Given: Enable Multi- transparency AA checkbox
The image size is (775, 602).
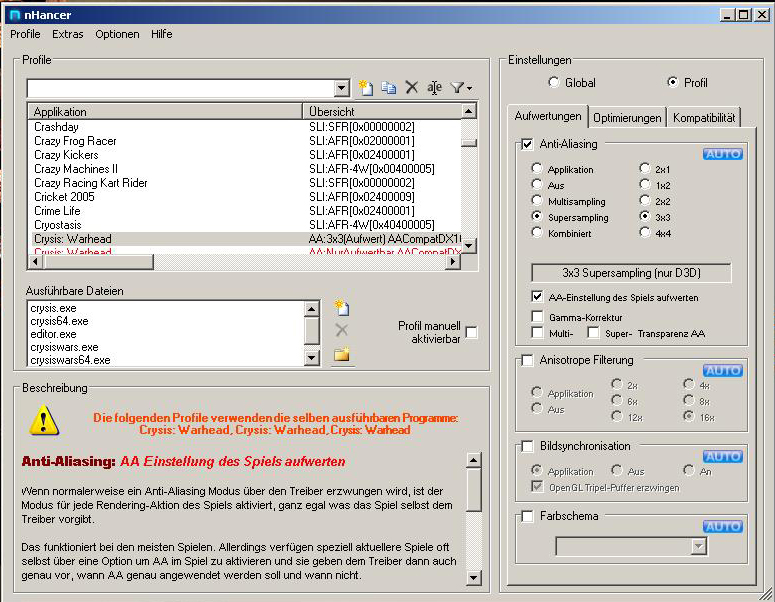Looking at the screenshot, I should pos(537,333).
